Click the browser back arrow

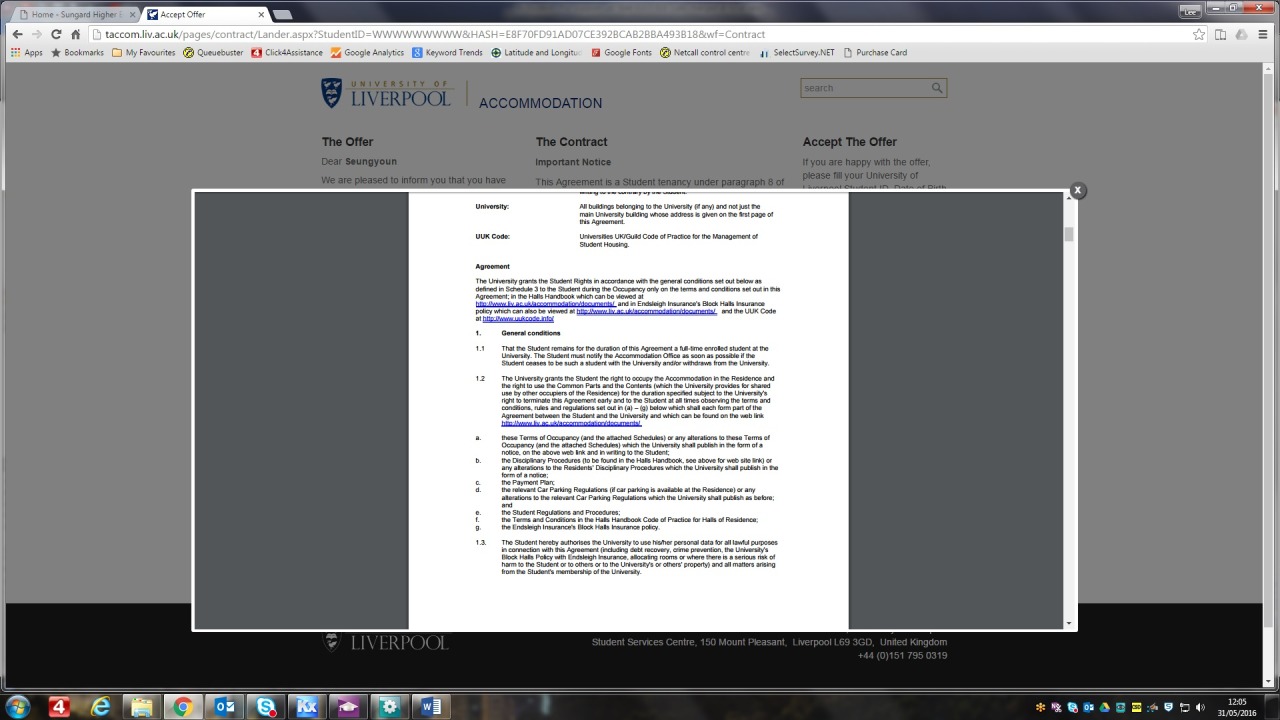(x=17, y=34)
